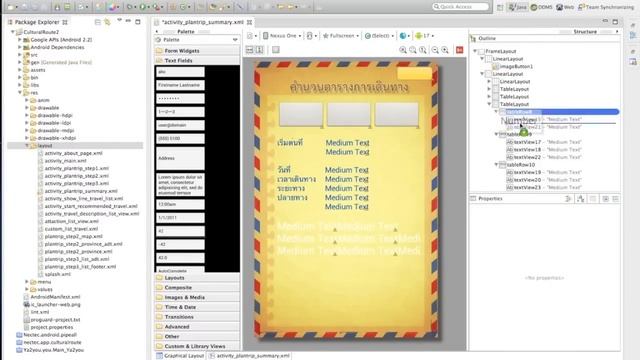
Task: Open activity_main.xml in Package Explorer
Action: tap(65, 161)
